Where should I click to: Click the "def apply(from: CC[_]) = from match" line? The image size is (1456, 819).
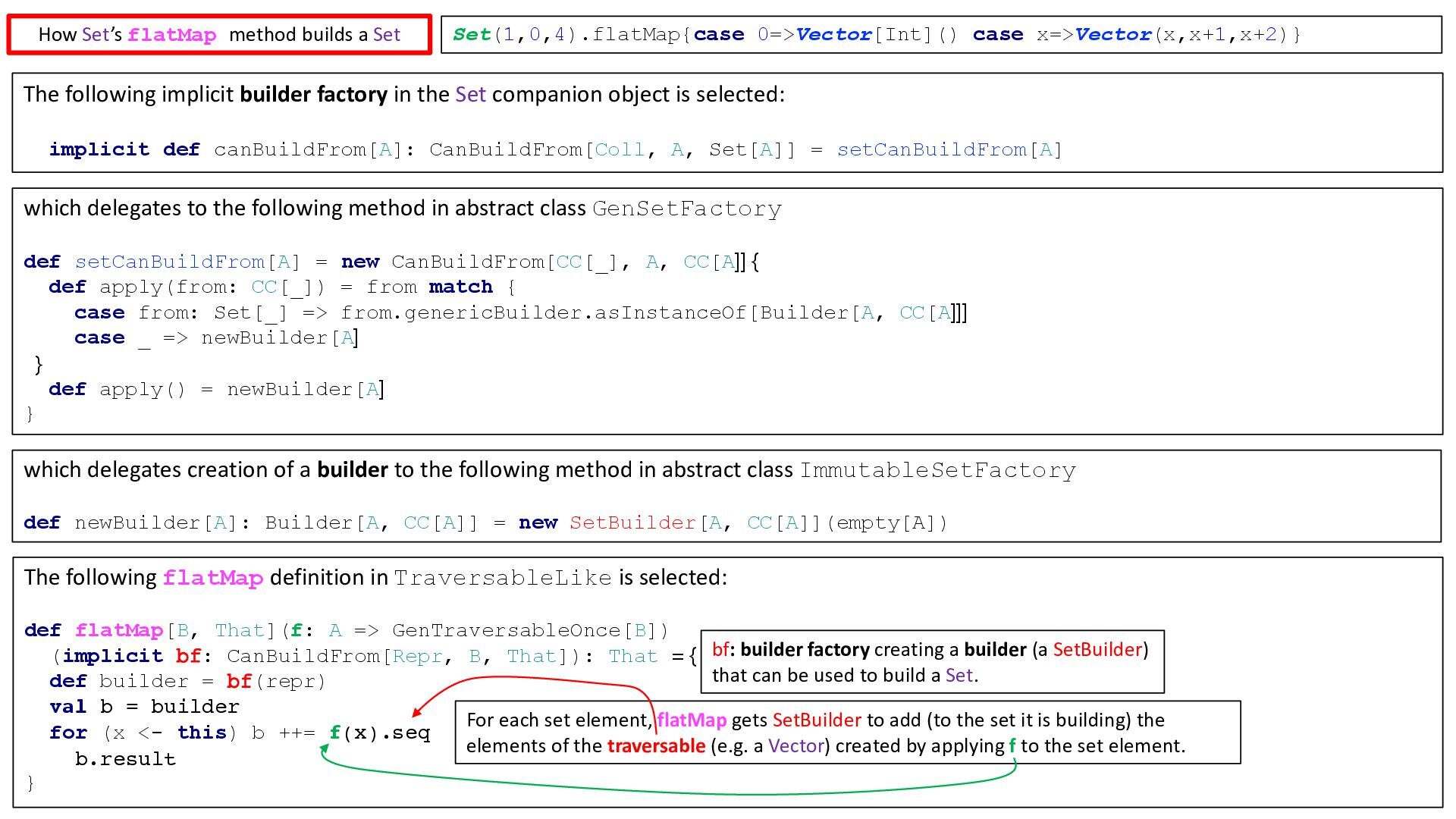coord(282,287)
